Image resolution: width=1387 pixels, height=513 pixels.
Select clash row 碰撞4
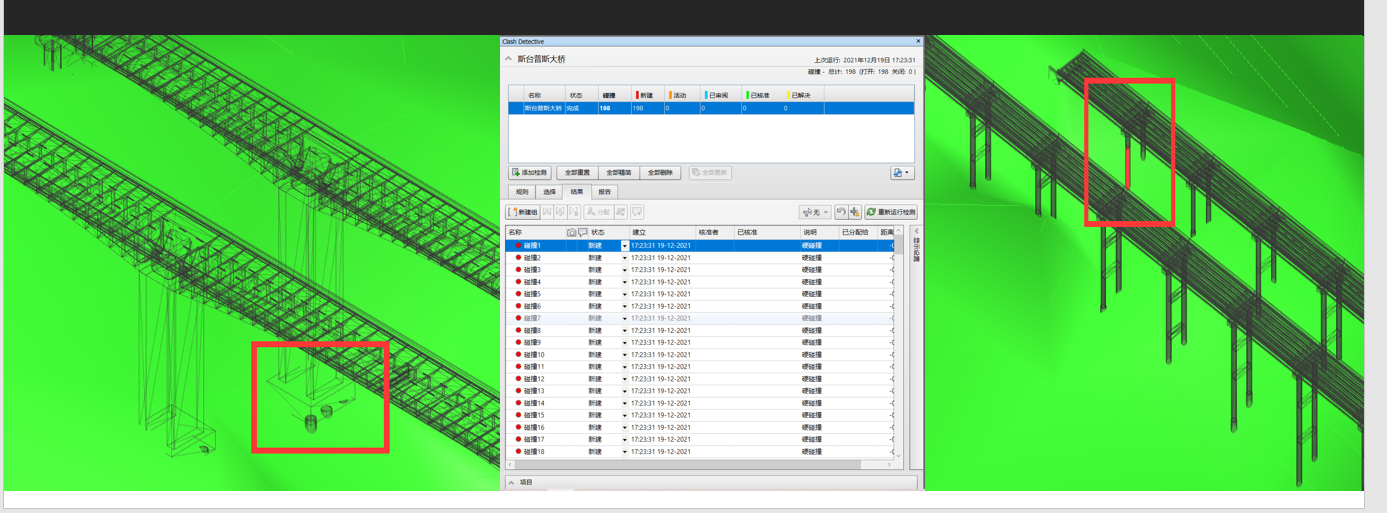700,282
